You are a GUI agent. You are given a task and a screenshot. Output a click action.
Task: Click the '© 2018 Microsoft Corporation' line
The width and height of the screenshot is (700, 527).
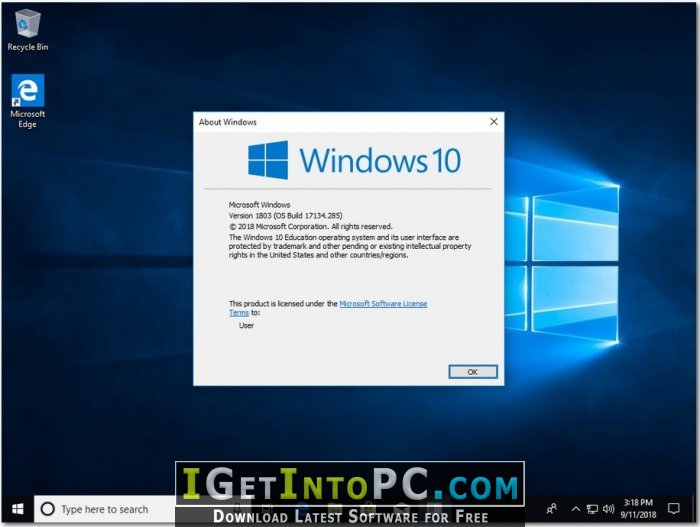click(311, 226)
